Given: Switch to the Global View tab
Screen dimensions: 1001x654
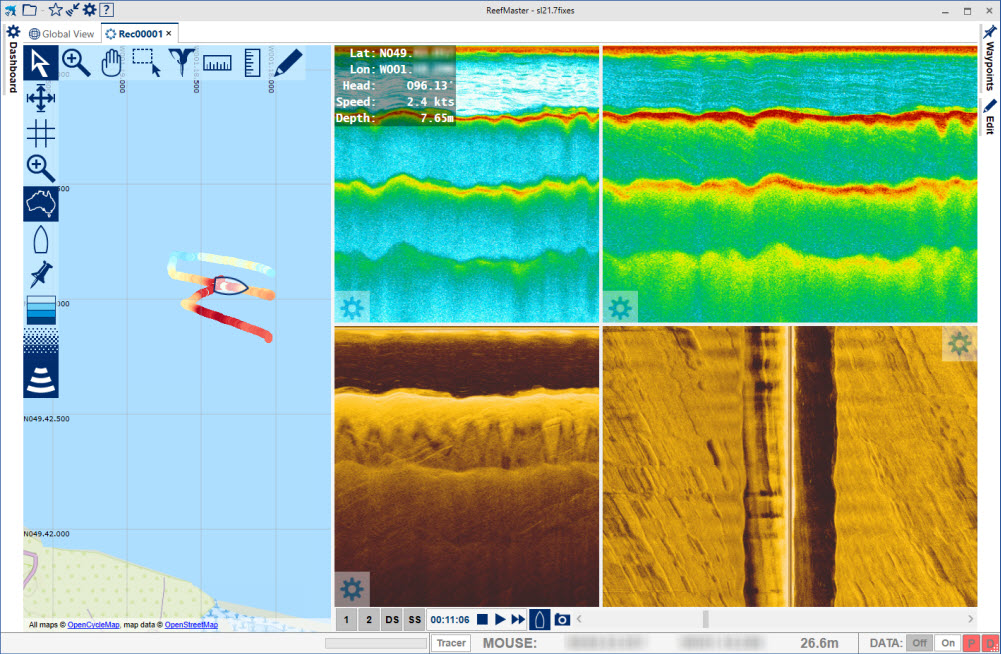Looking at the screenshot, I should tap(62, 34).
